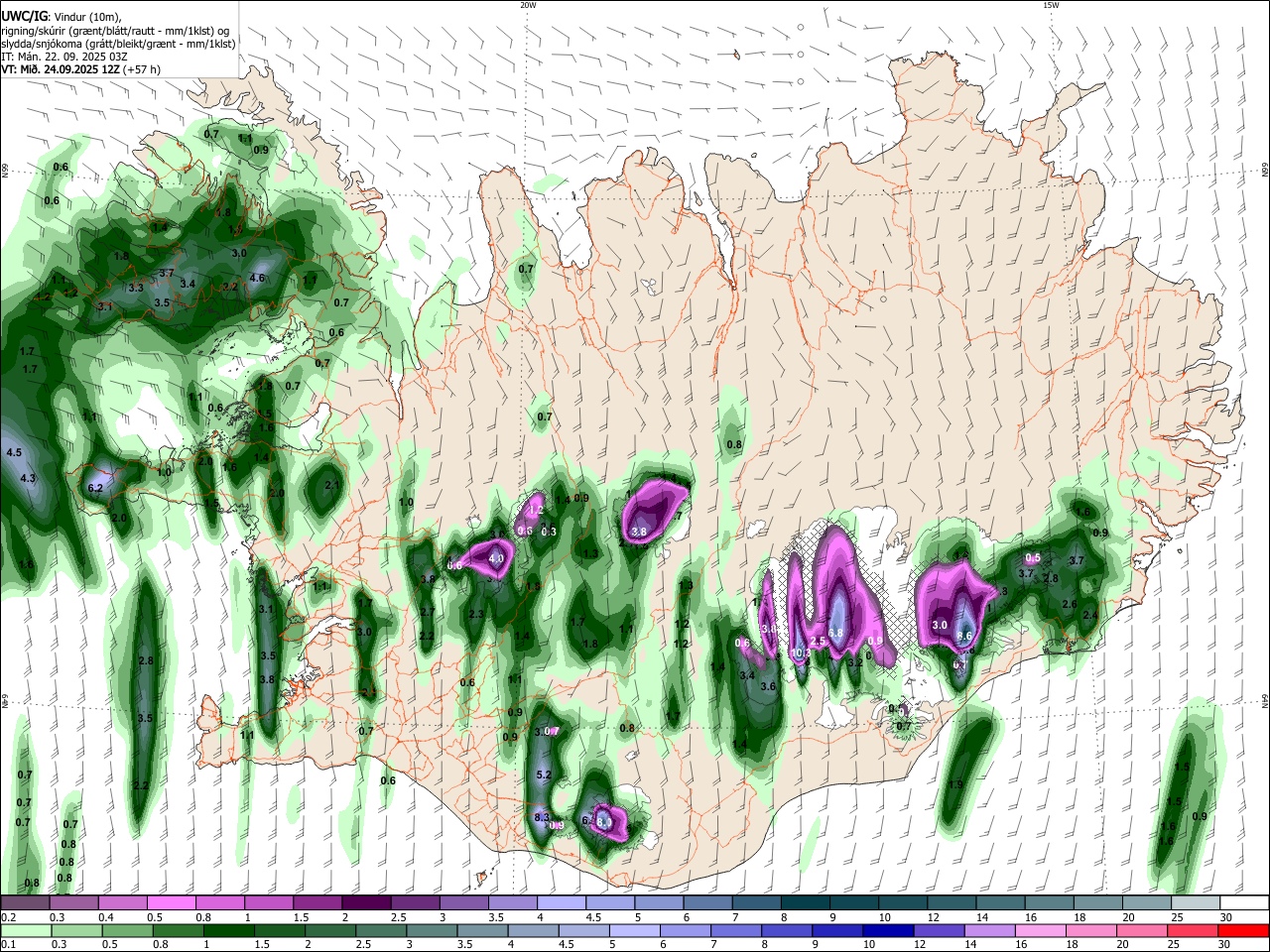Viewport: 1270px width, 952px height.
Task: Click the bright pink 0.5–0.8 snow swatch
Action: [171, 903]
